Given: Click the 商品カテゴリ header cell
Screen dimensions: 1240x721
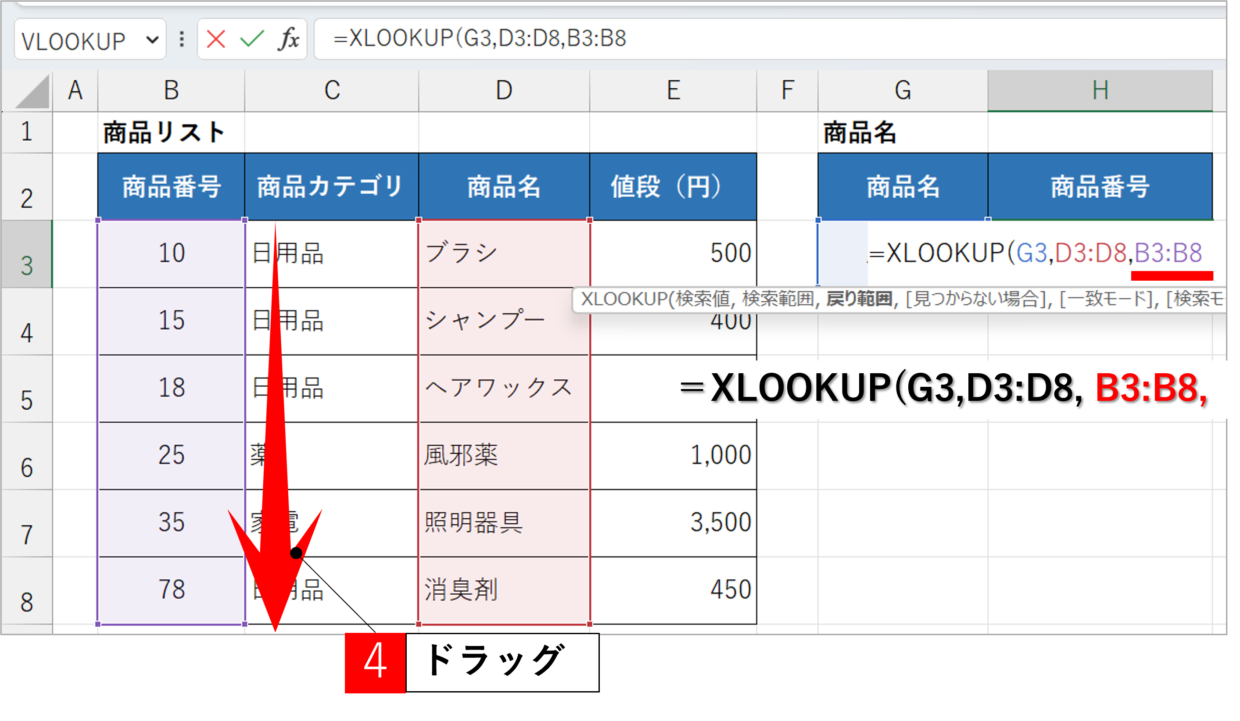Looking at the screenshot, I should point(331,187).
